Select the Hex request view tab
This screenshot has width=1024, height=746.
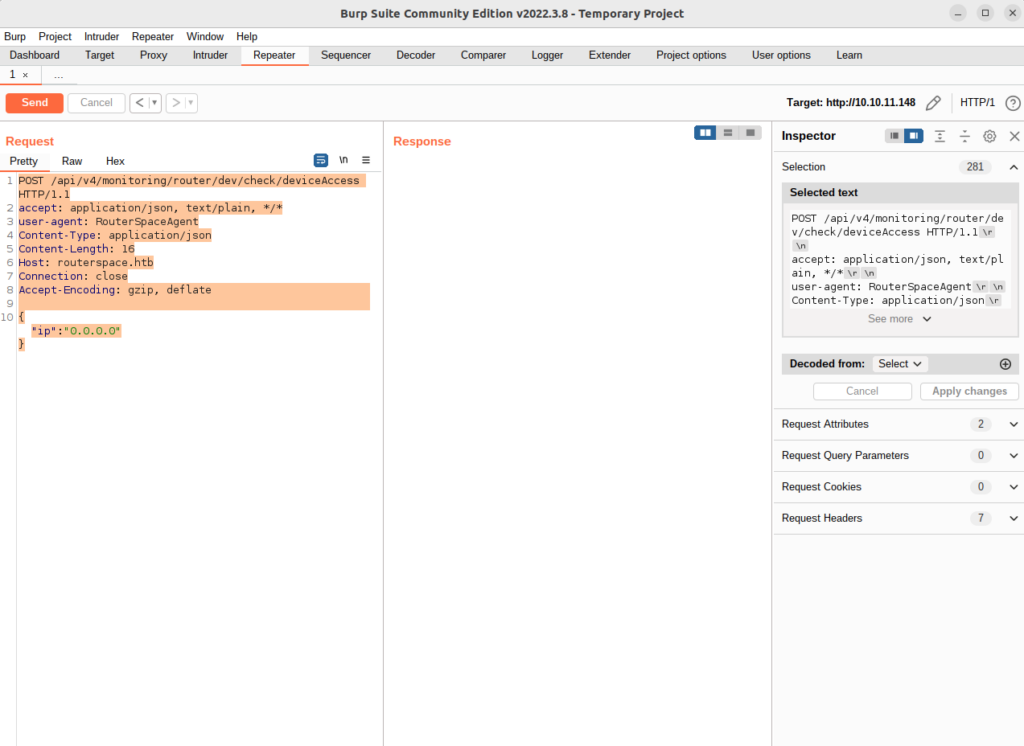pos(115,161)
